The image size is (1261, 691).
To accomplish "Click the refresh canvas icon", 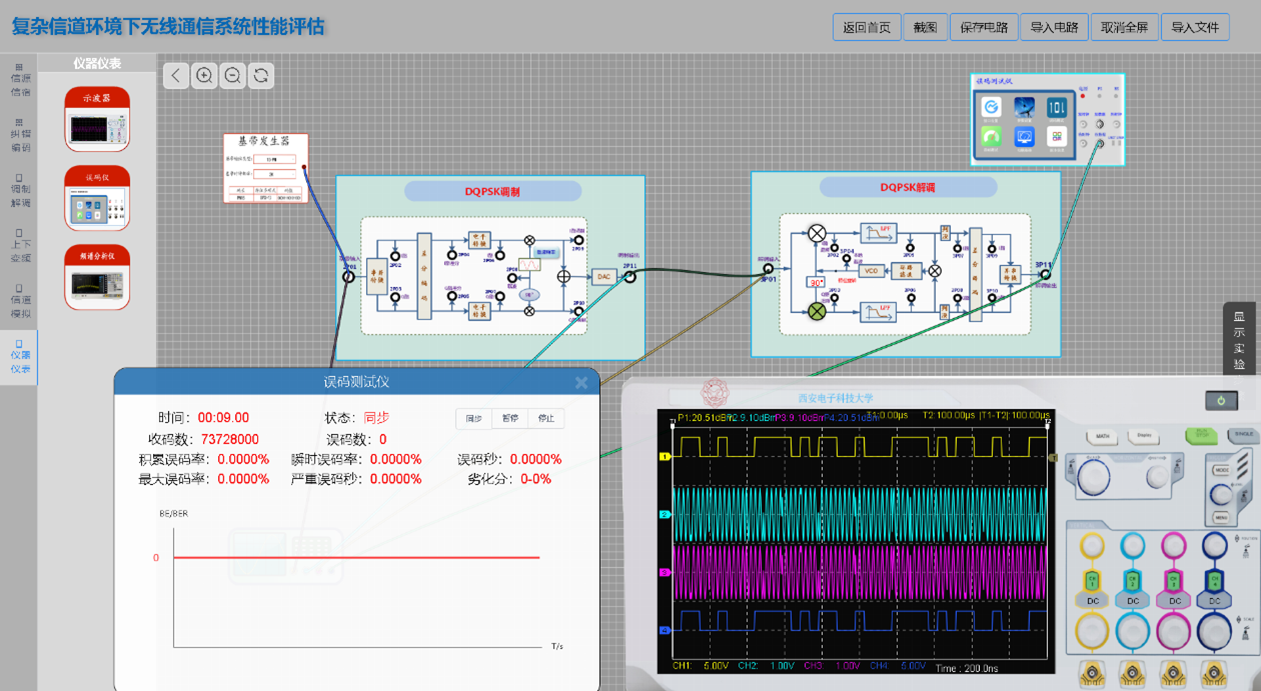I will (261, 76).
